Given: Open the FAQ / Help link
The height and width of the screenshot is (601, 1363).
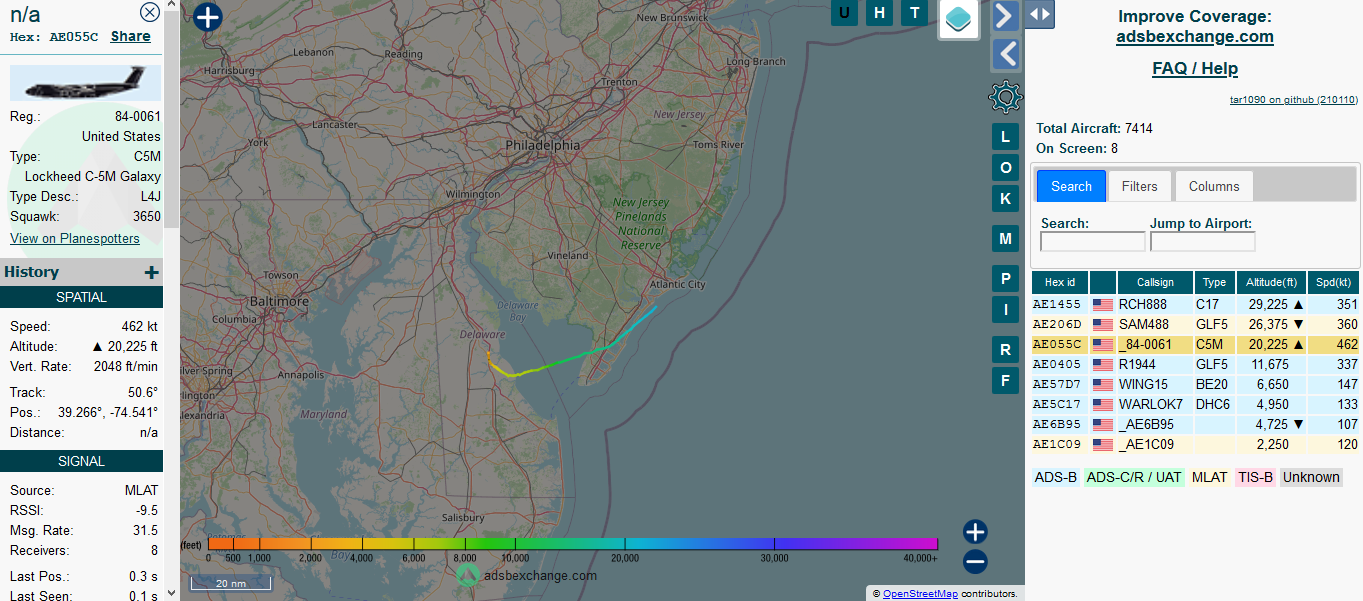Looking at the screenshot, I should (x=1195, y=69).
